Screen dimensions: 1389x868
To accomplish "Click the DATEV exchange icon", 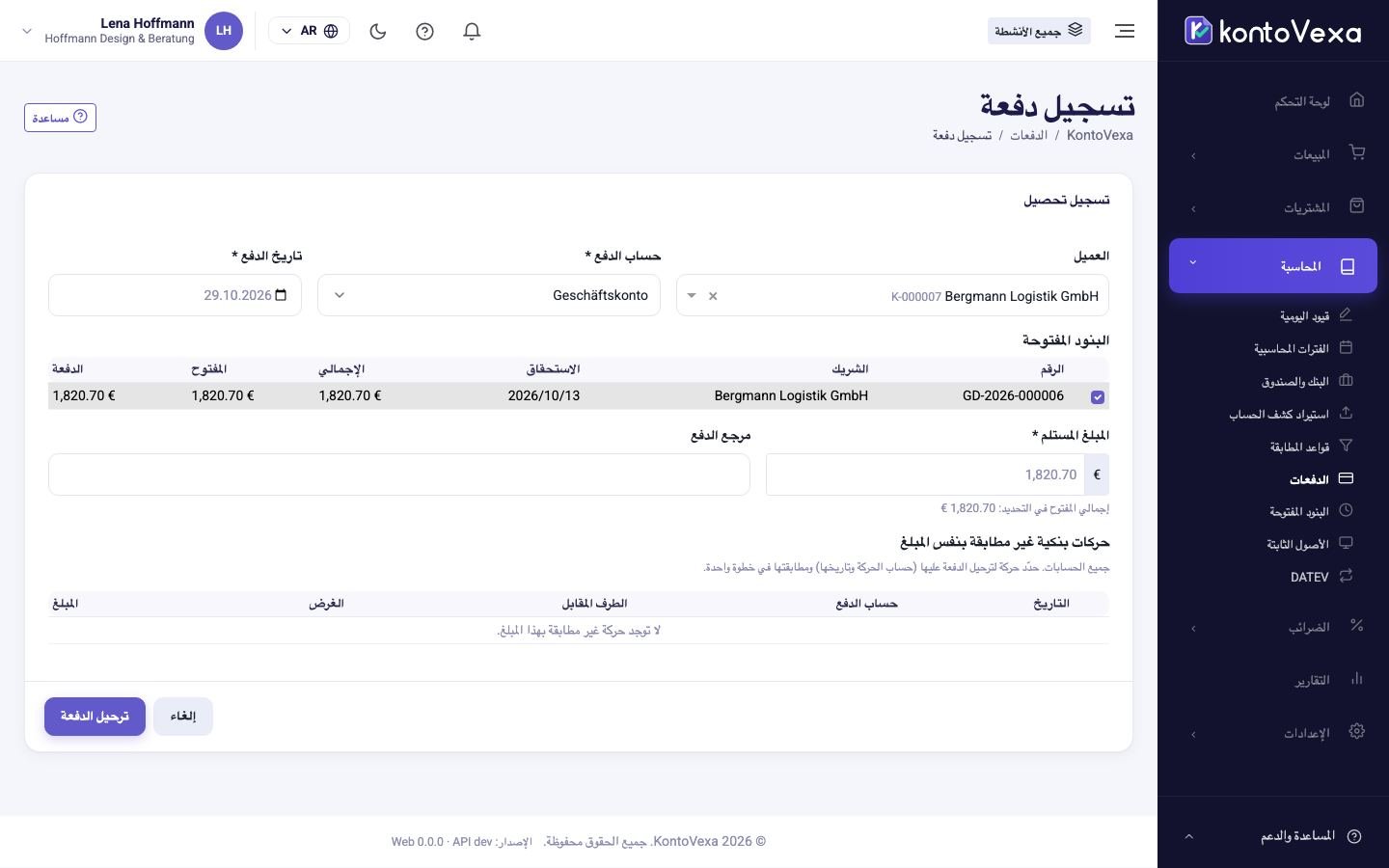I will point(1346,576).
